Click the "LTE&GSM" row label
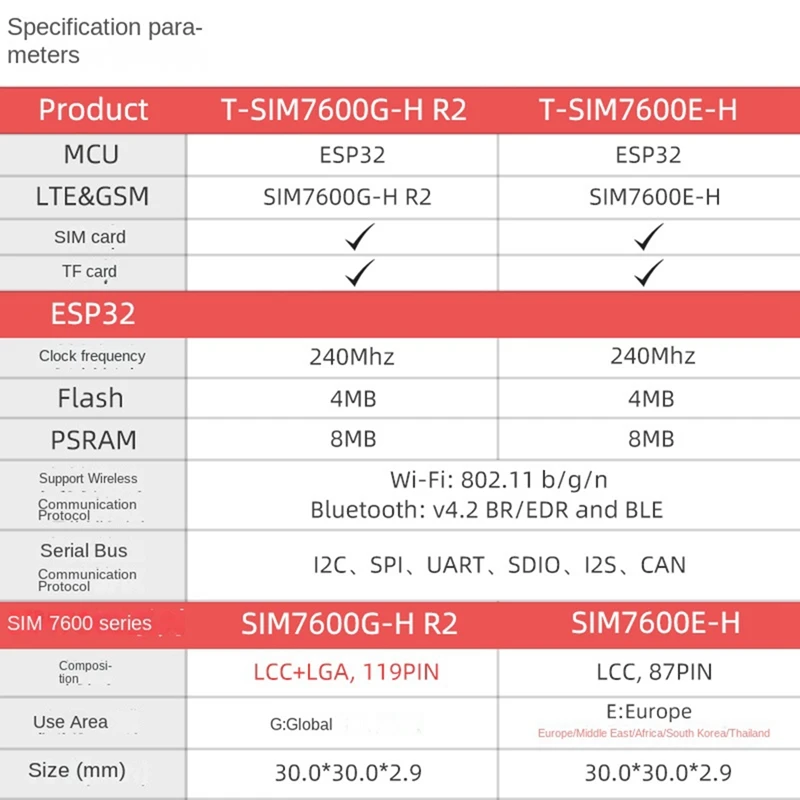Image resolution: width=800 pixels, height=800 pixels. click(x=92, y=196)
